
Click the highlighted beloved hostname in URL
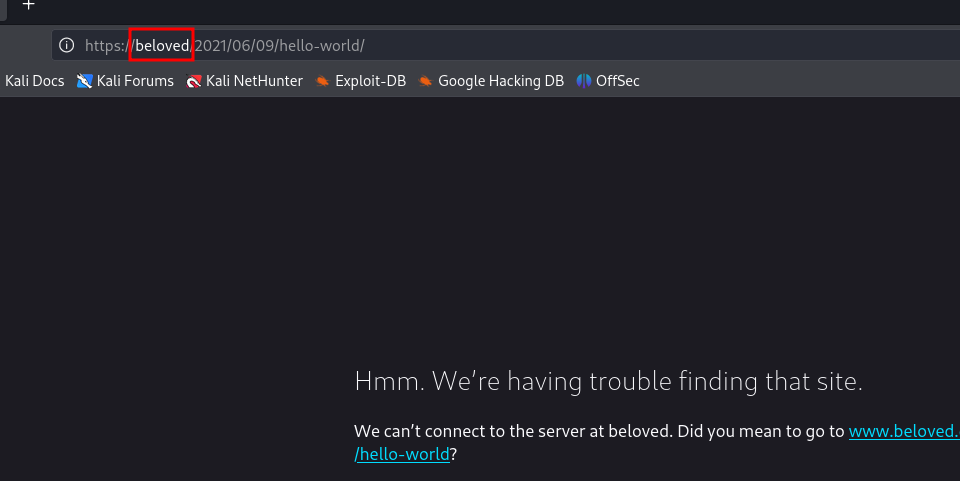(161, 45)
